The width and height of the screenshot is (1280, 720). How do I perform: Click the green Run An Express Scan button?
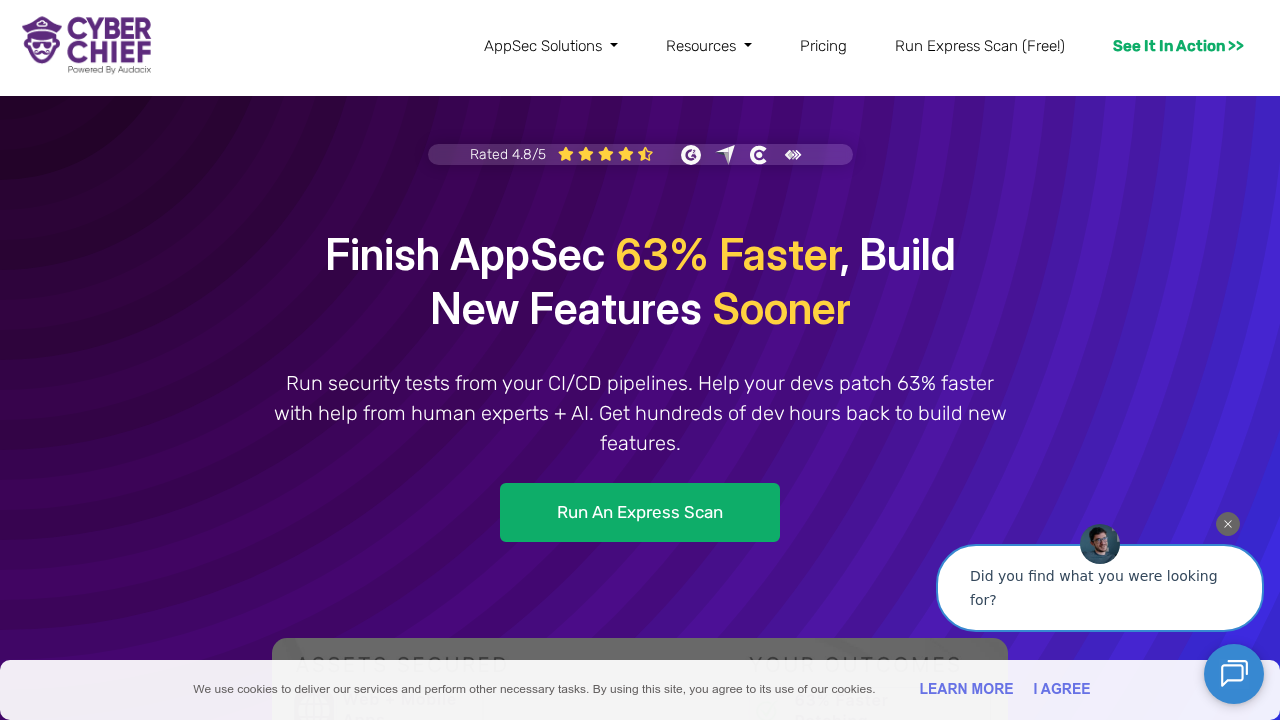pyautogui.click(x=640, y=512)
